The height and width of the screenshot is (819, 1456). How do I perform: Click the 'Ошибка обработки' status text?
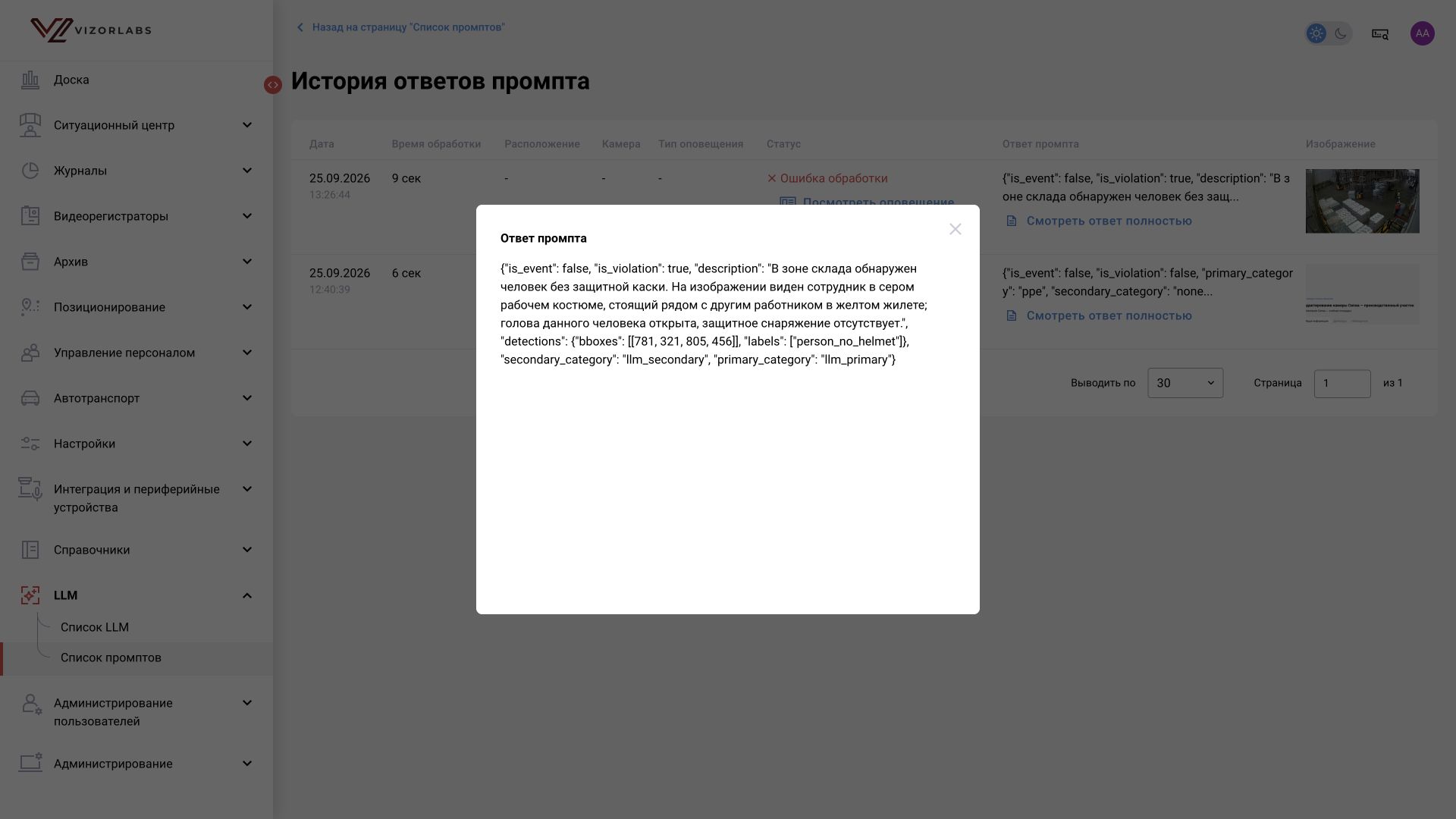tap(833, 178)
